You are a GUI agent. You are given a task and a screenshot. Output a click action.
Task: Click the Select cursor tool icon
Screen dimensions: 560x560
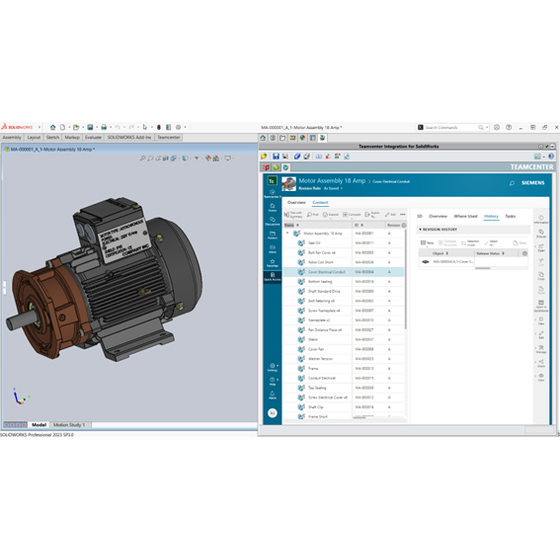(145, 127)
